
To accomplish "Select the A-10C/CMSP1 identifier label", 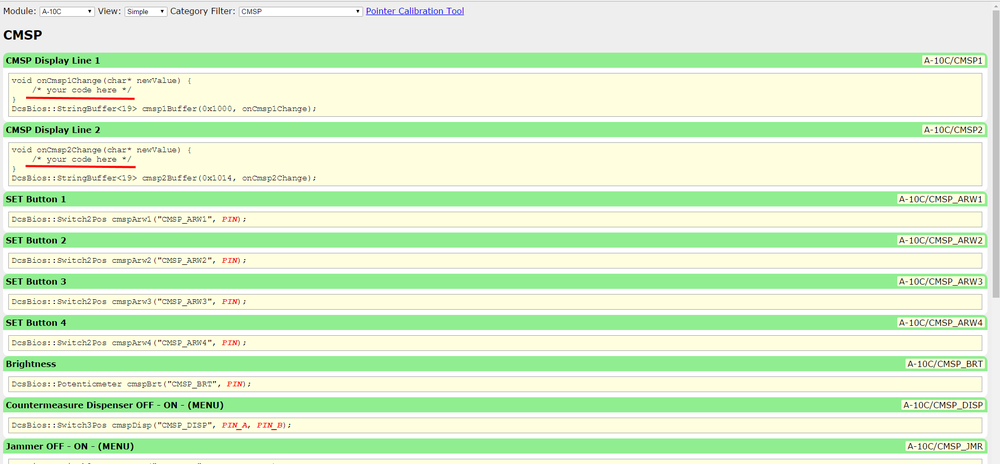I will coord(953,61).
